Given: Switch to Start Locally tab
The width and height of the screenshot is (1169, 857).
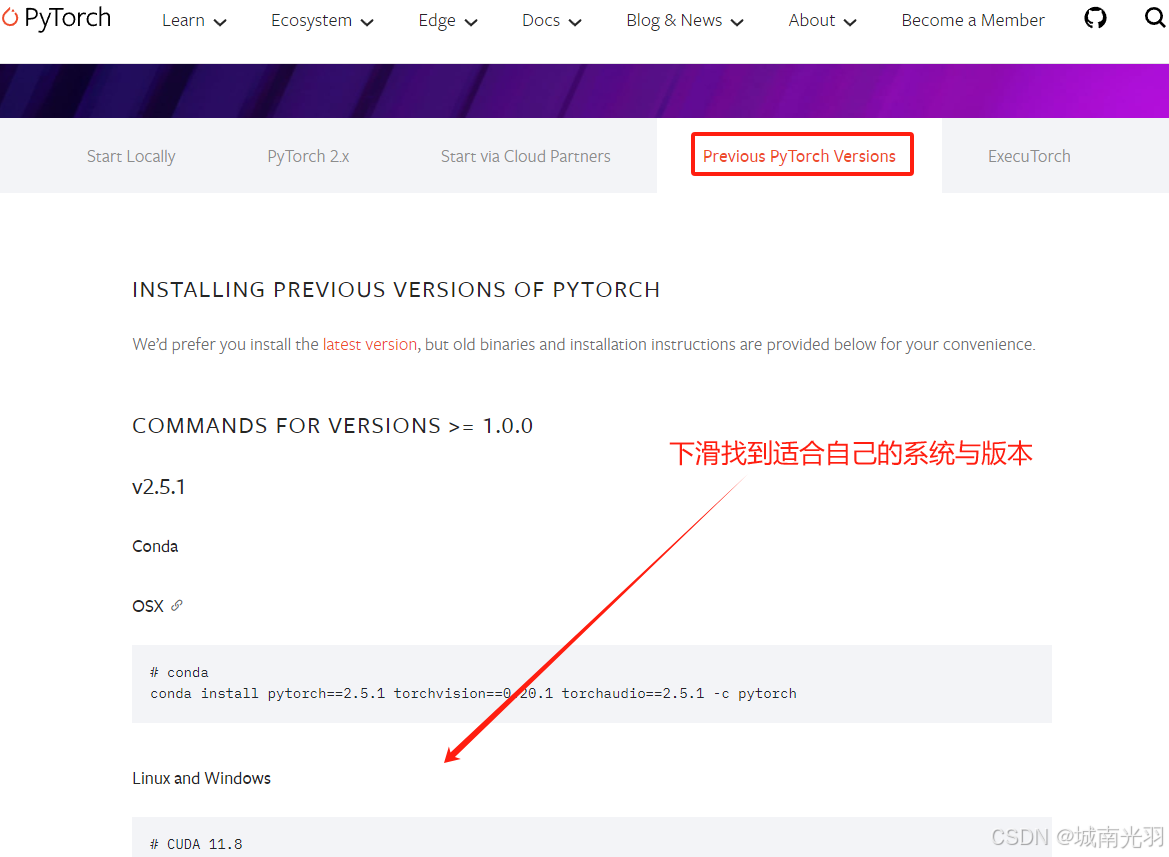Looking at the screenshot, I should (x=131, y=156).
